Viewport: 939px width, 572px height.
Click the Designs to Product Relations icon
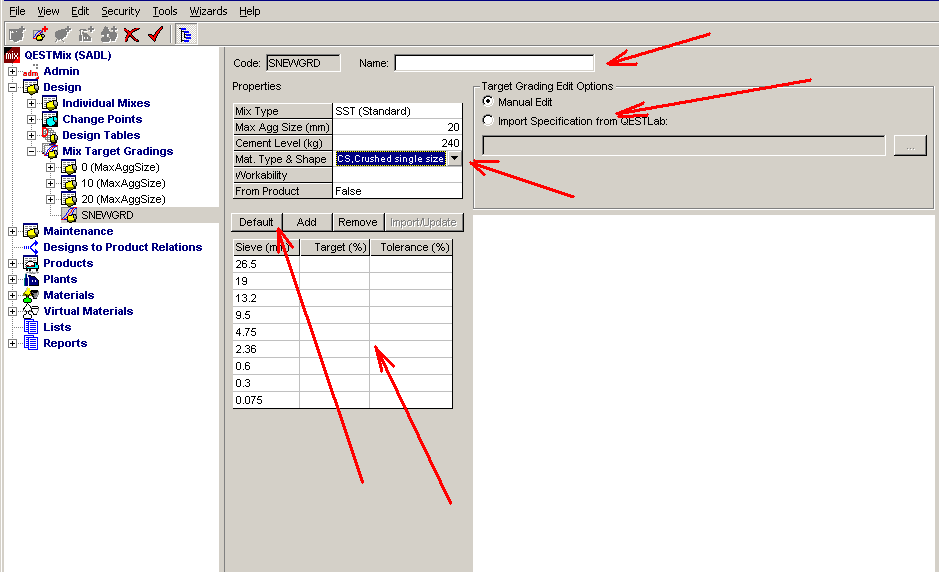pos(31,247)
